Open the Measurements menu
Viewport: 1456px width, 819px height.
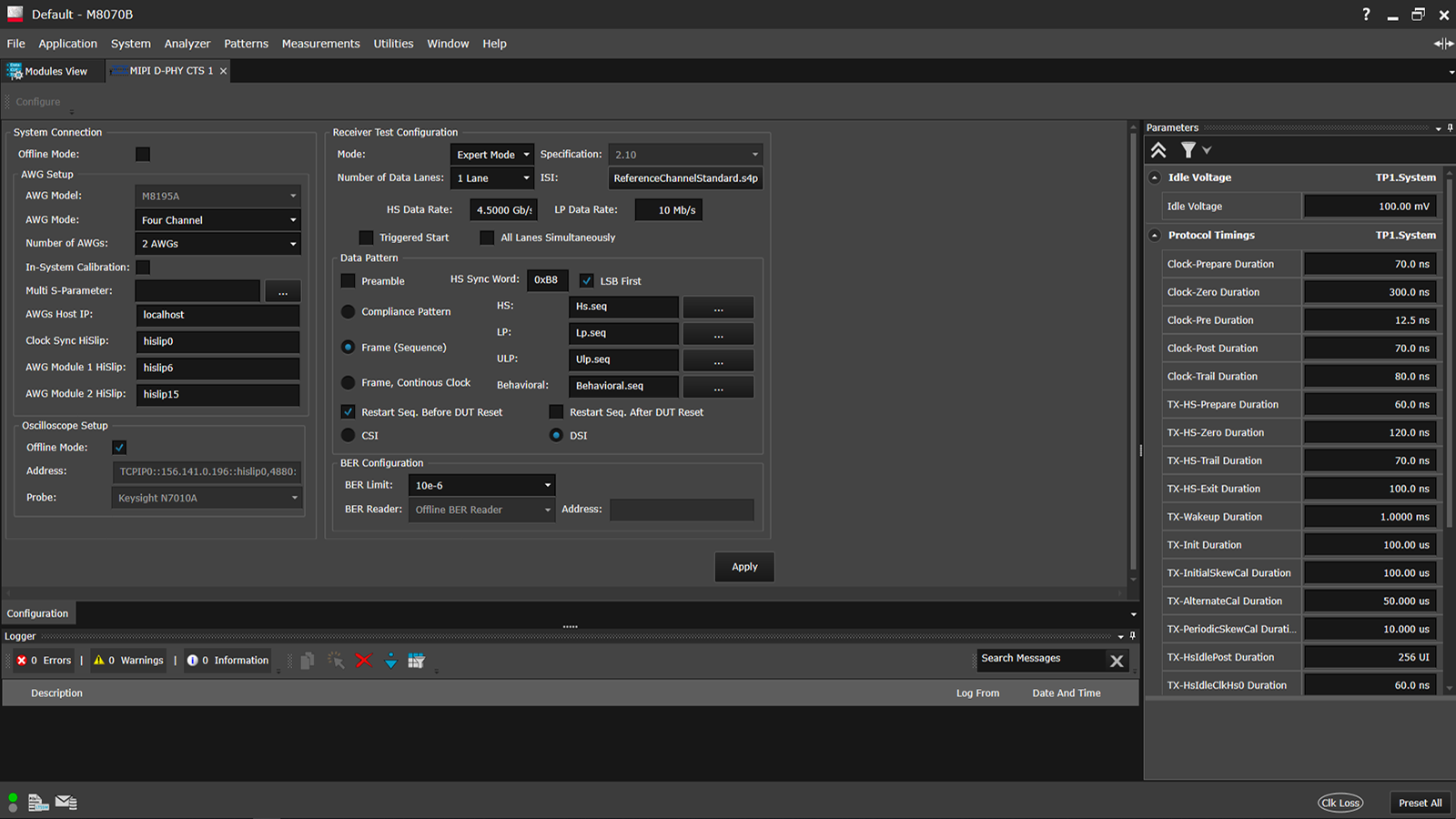coord(320,44)
